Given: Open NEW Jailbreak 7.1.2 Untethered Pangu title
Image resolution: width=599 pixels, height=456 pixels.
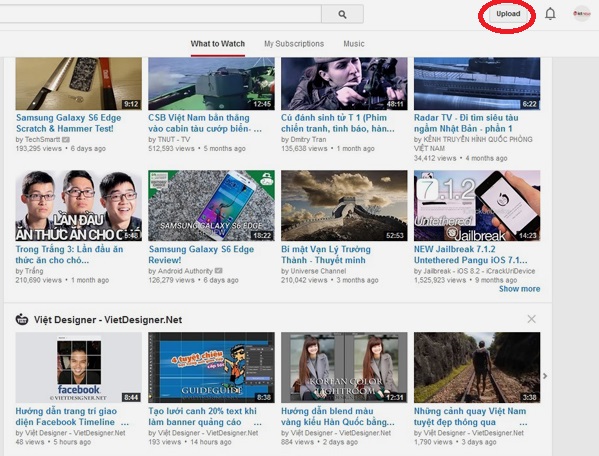Looking at the screenshot, I should [x=470, y=254].
